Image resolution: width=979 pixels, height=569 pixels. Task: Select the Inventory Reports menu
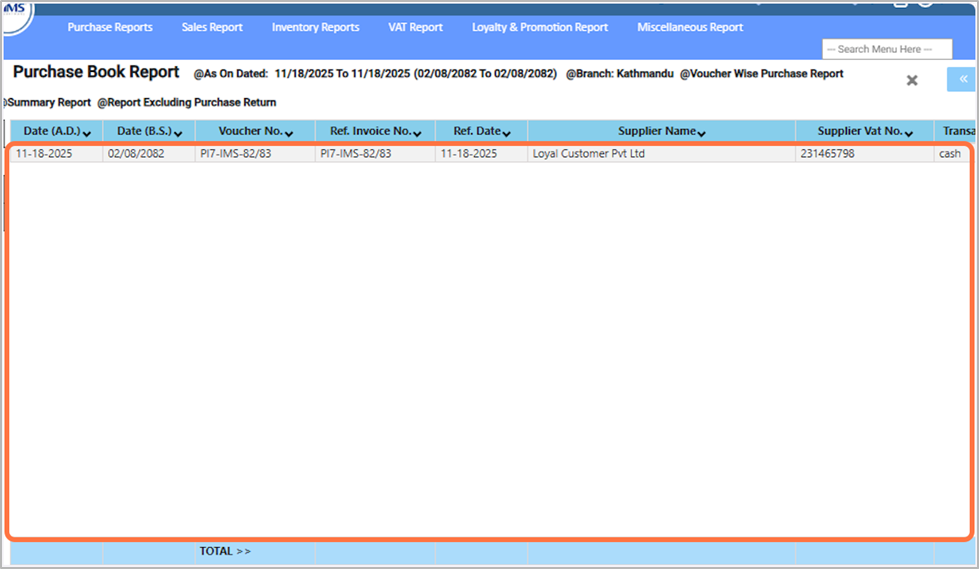[315, 27]
